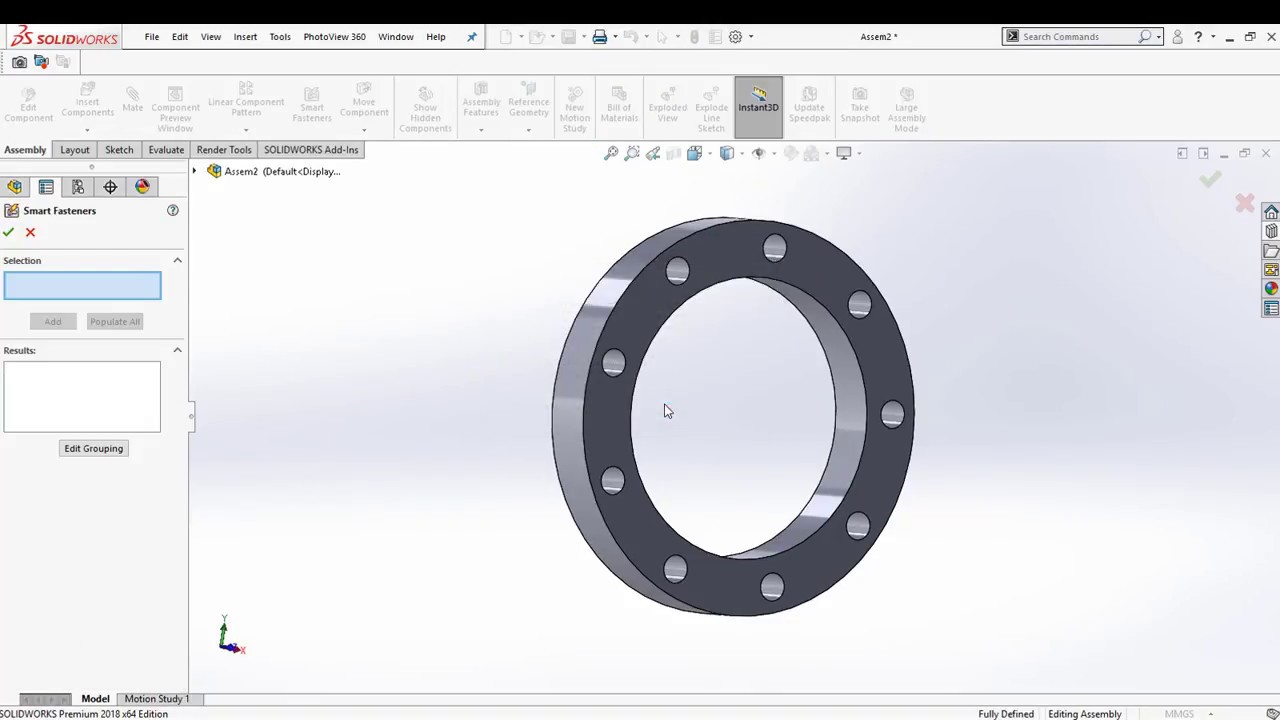
Task: Click the Insert Components tool
Action: [87, 102]
